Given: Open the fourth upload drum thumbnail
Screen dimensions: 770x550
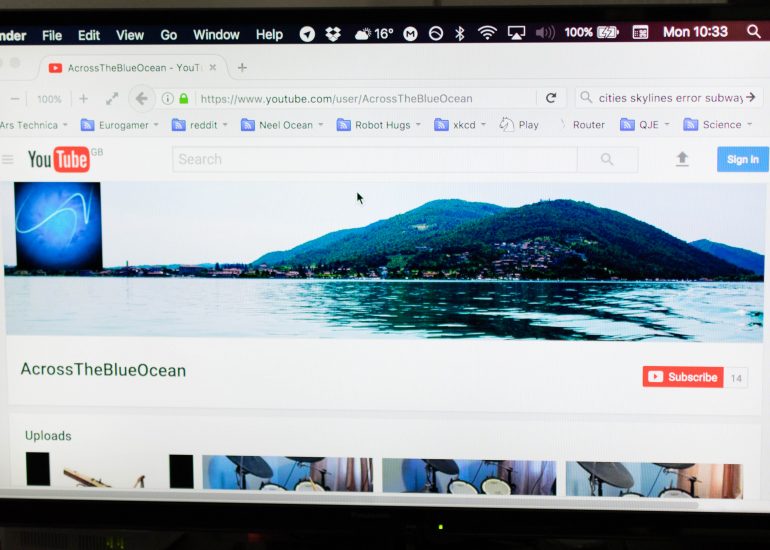Looking at the screenshot, I should (654, 480).
